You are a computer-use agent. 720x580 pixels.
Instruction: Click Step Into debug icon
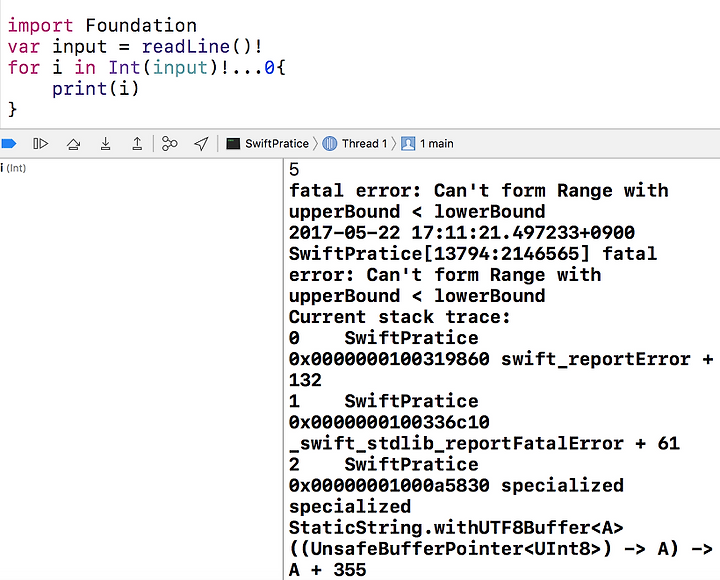(x=105, y=144)
